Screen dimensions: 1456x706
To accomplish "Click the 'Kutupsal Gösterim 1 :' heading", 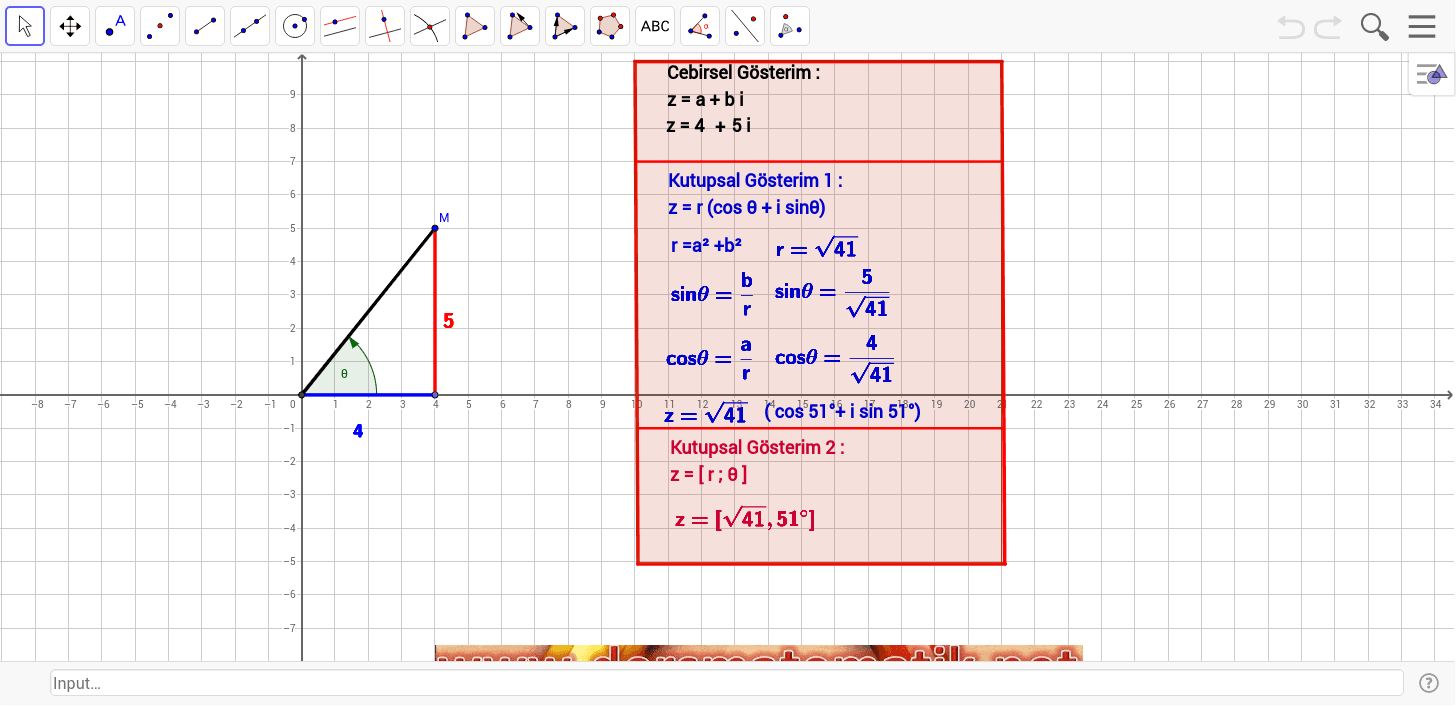I will (x=756, y=181).
